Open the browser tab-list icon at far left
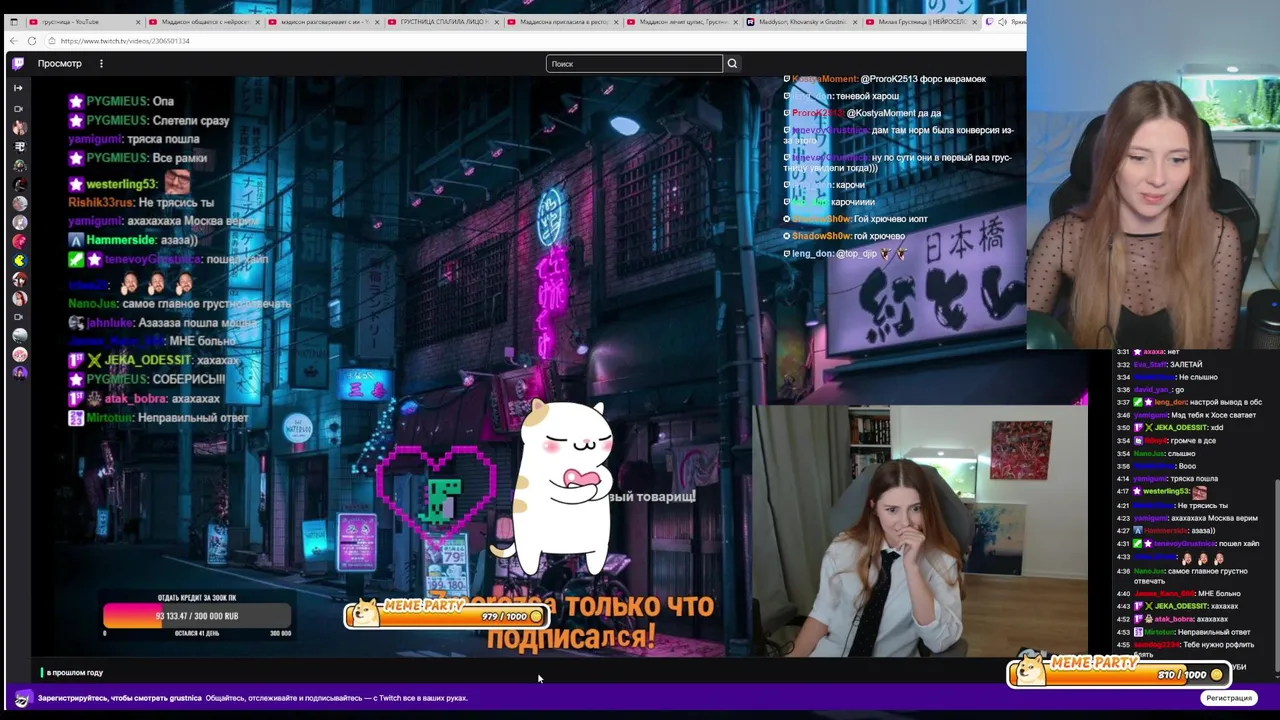 click(x=13, y=21)
